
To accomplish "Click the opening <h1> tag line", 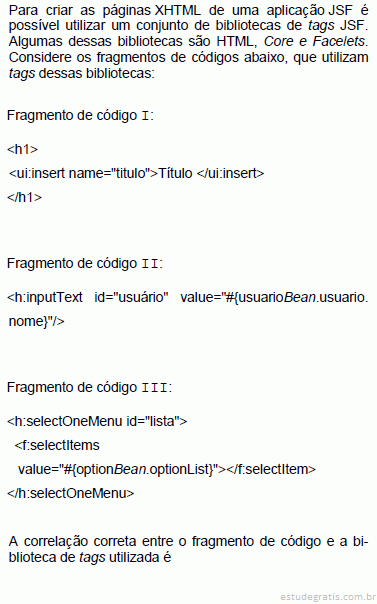I will click(22, 149).
